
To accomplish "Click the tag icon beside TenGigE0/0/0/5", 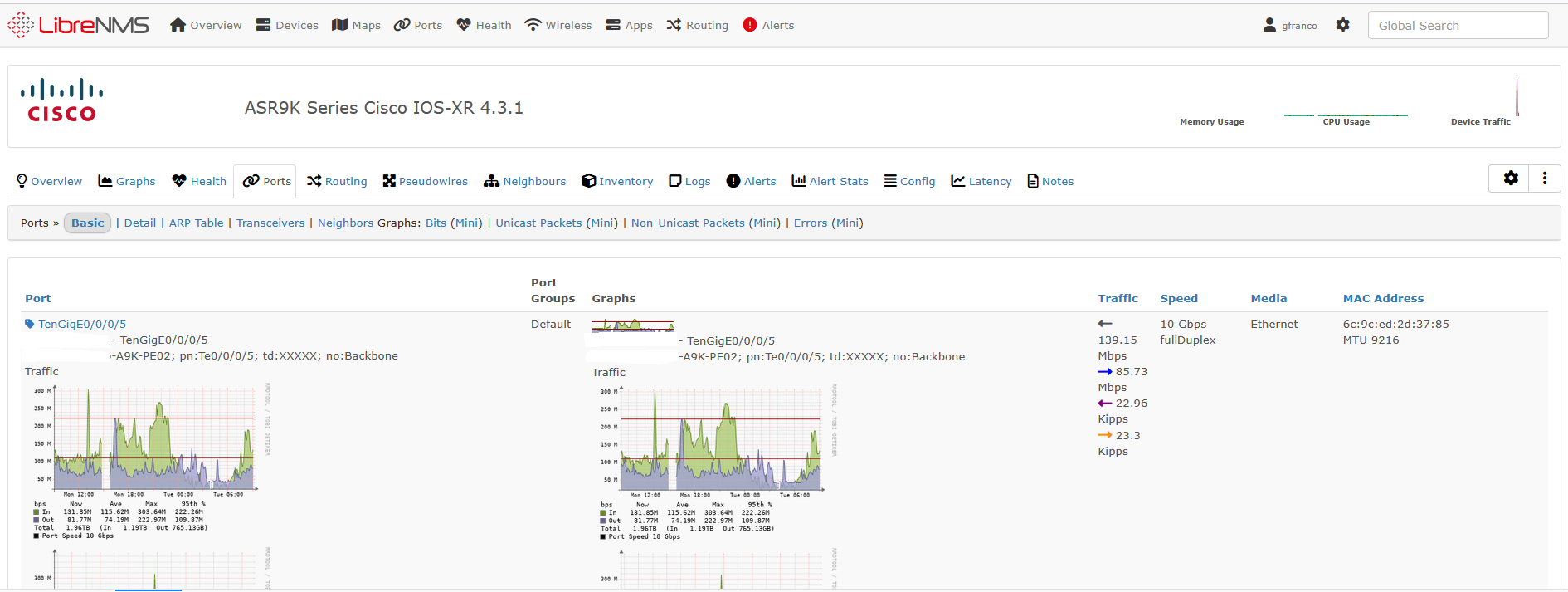I will pyautogui.click(x=30, y=324).
